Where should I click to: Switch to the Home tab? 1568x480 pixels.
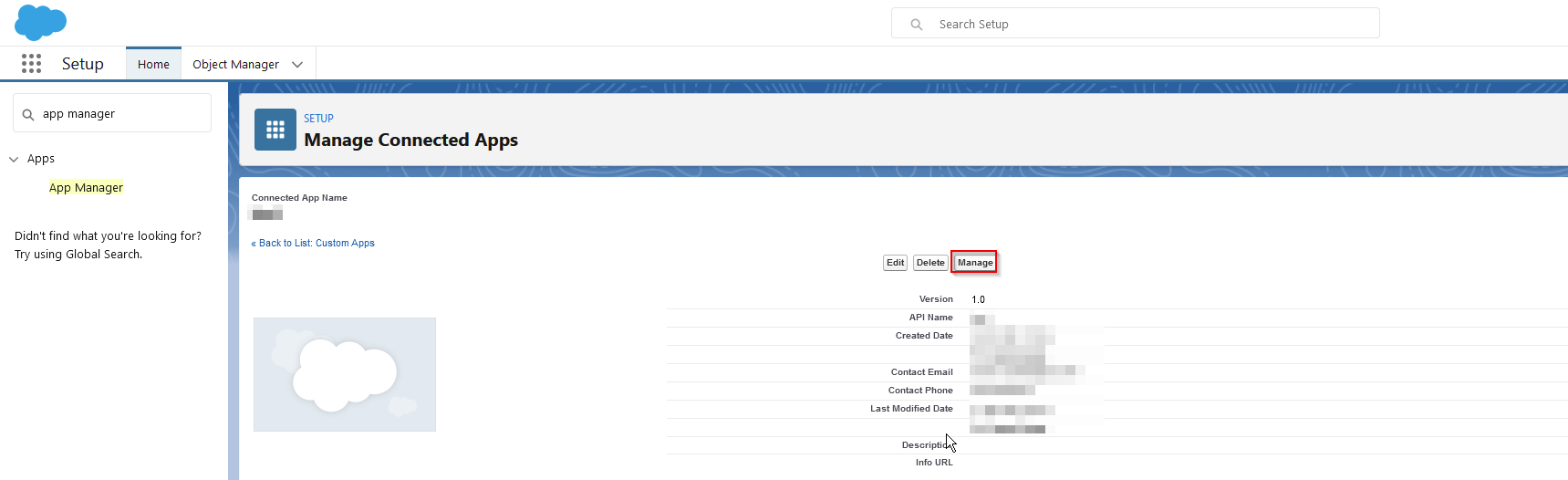(x=153, y=64)
